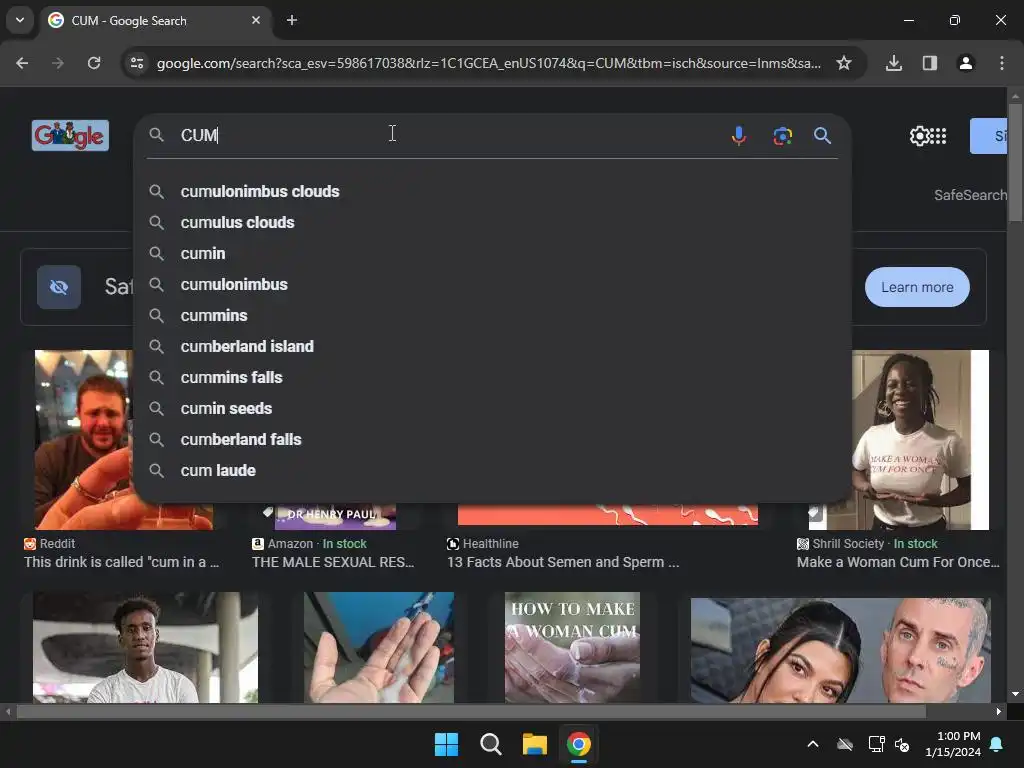Open the Windows Start menu
This screenshot has width=1024, height=768.
[447, 744]
